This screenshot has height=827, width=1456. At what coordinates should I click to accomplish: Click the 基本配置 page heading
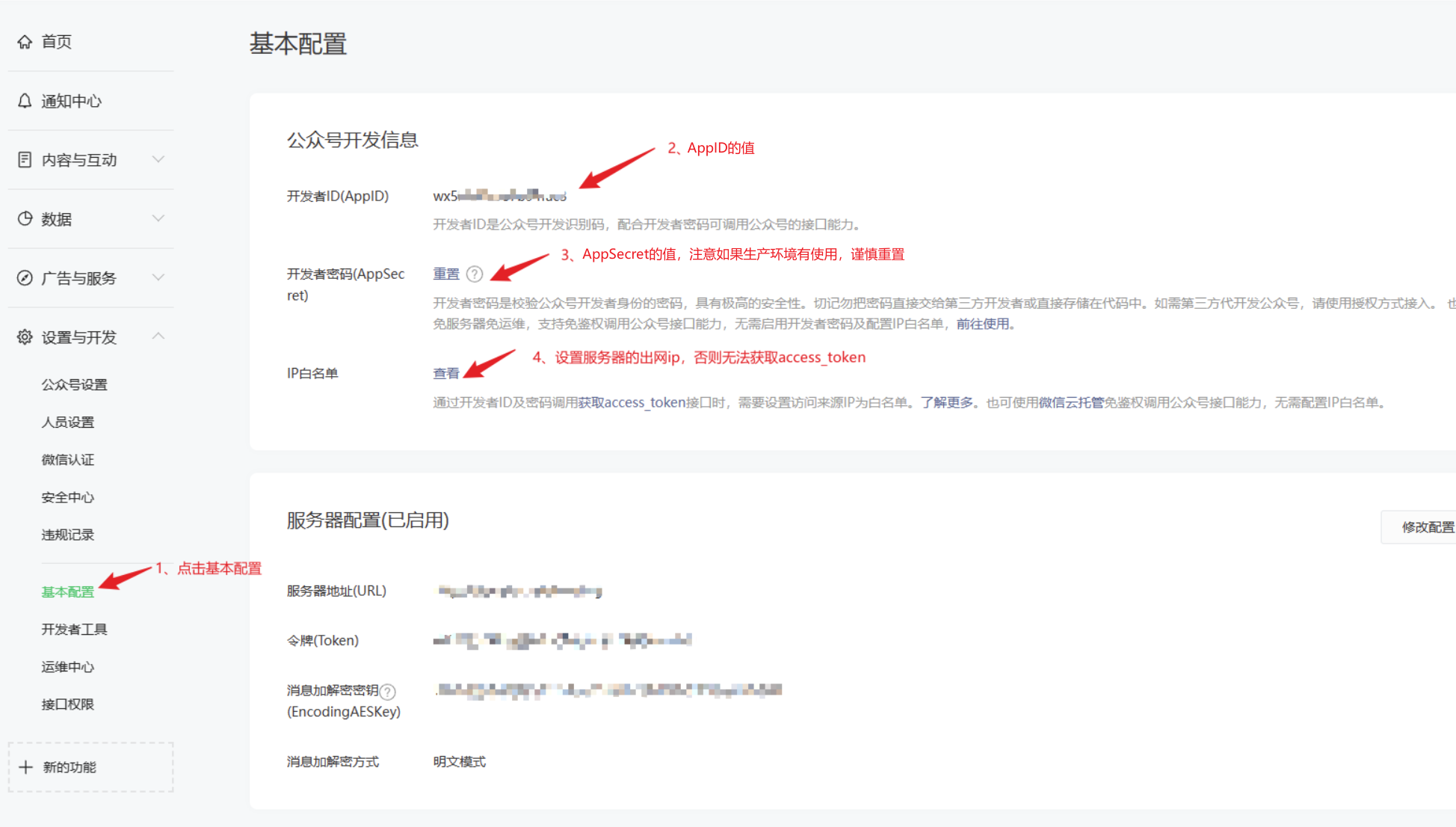(x=298, y=44)
